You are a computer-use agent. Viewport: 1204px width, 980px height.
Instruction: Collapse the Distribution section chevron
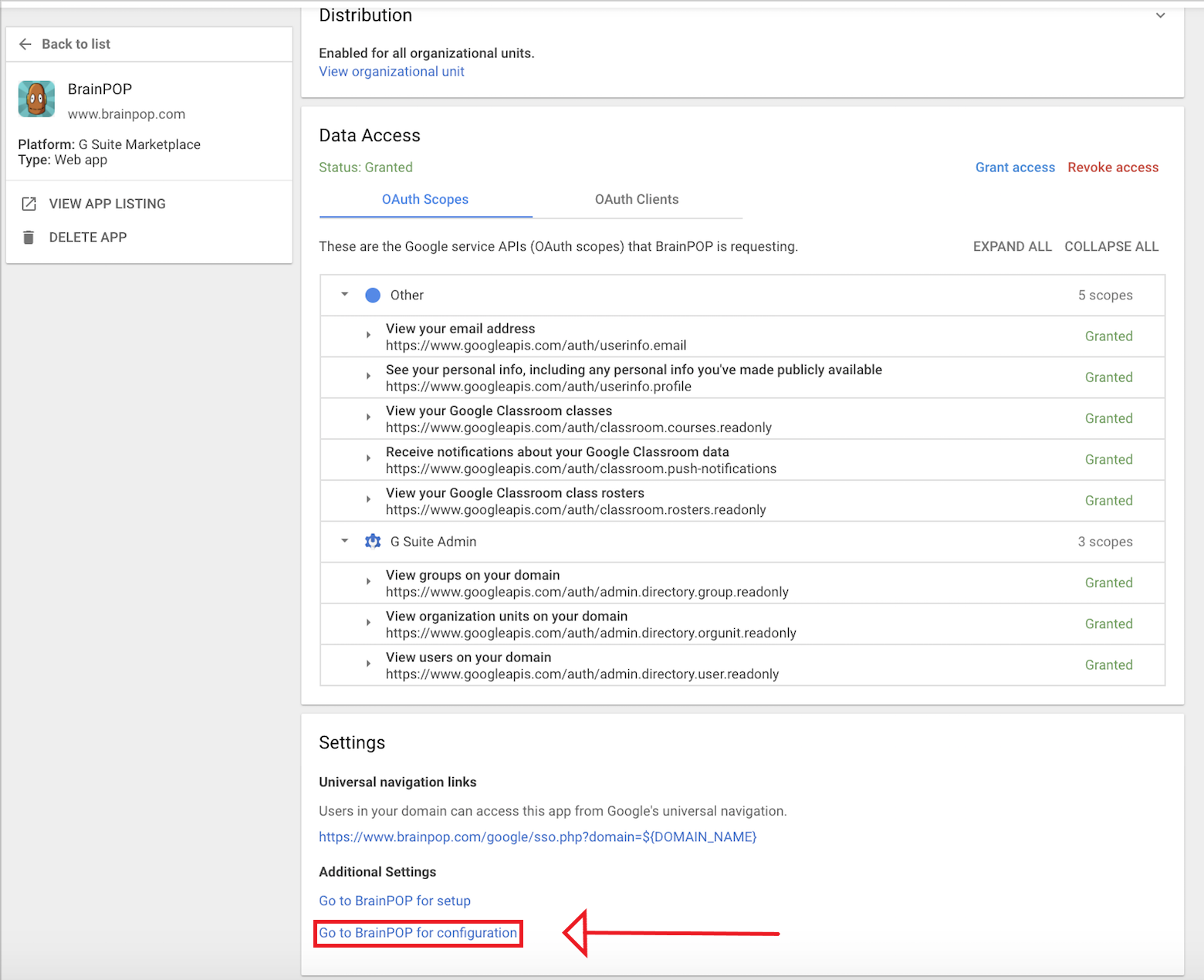click(1160, 15)
